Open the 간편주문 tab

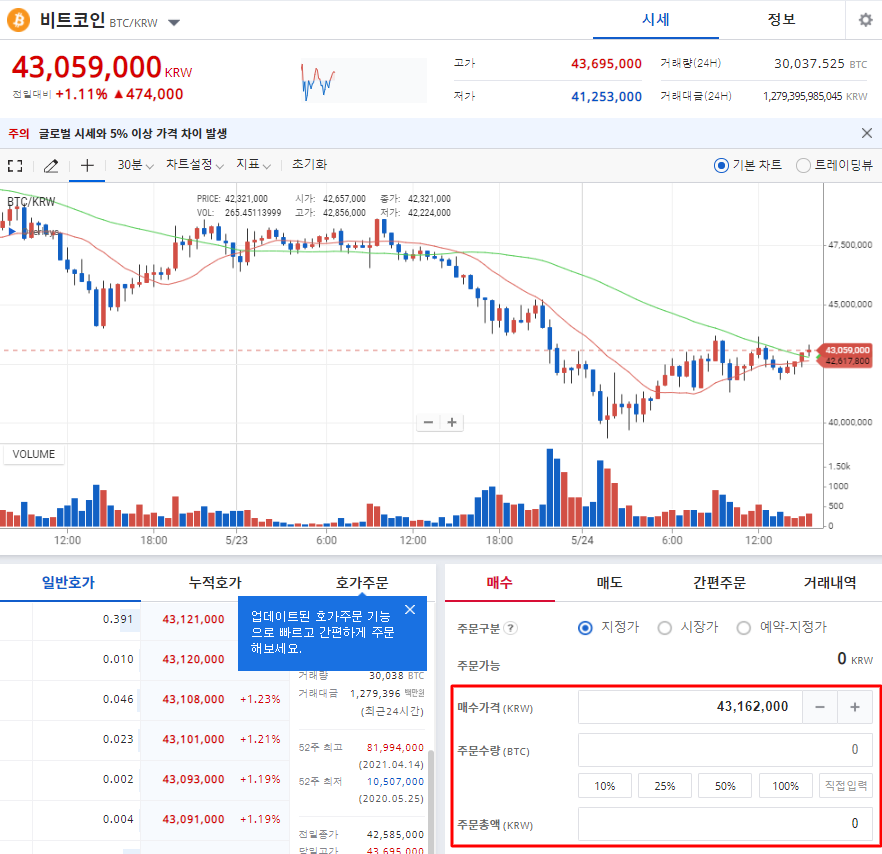[x=719, y=582]
